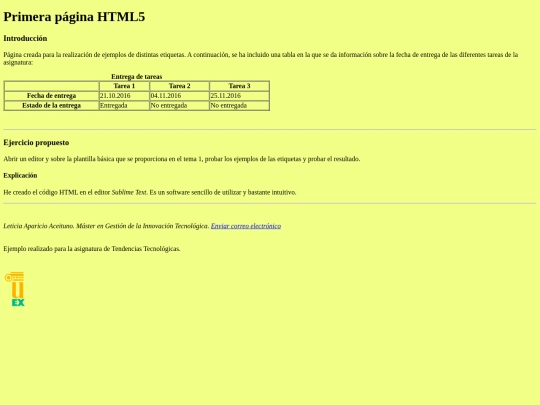Click the UEX university logo image
The width and height of the screenshot is (540, 405).
pos(14,289)
